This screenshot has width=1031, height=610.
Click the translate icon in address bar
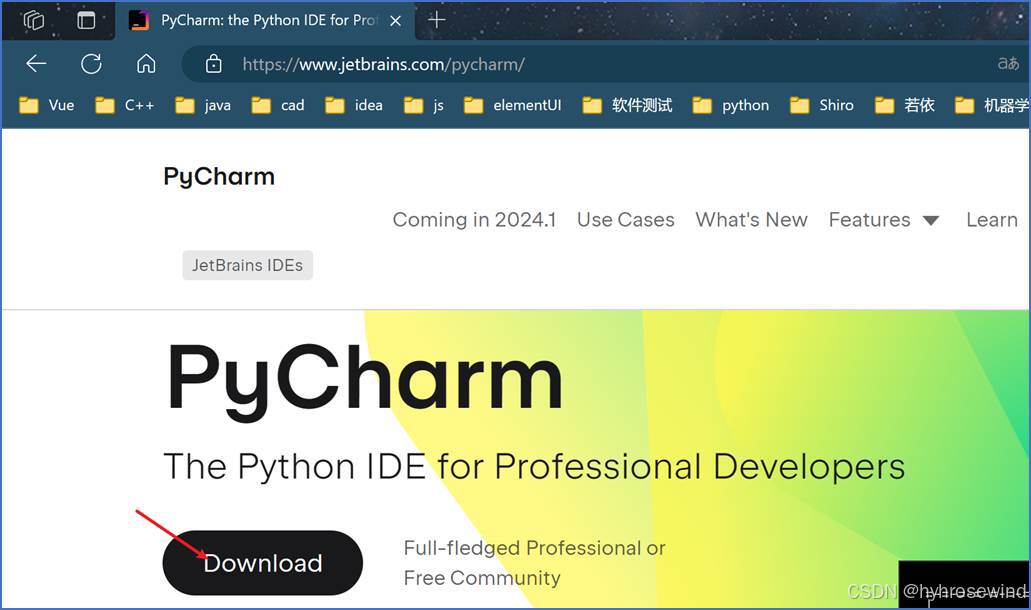tap(1008, 63)
